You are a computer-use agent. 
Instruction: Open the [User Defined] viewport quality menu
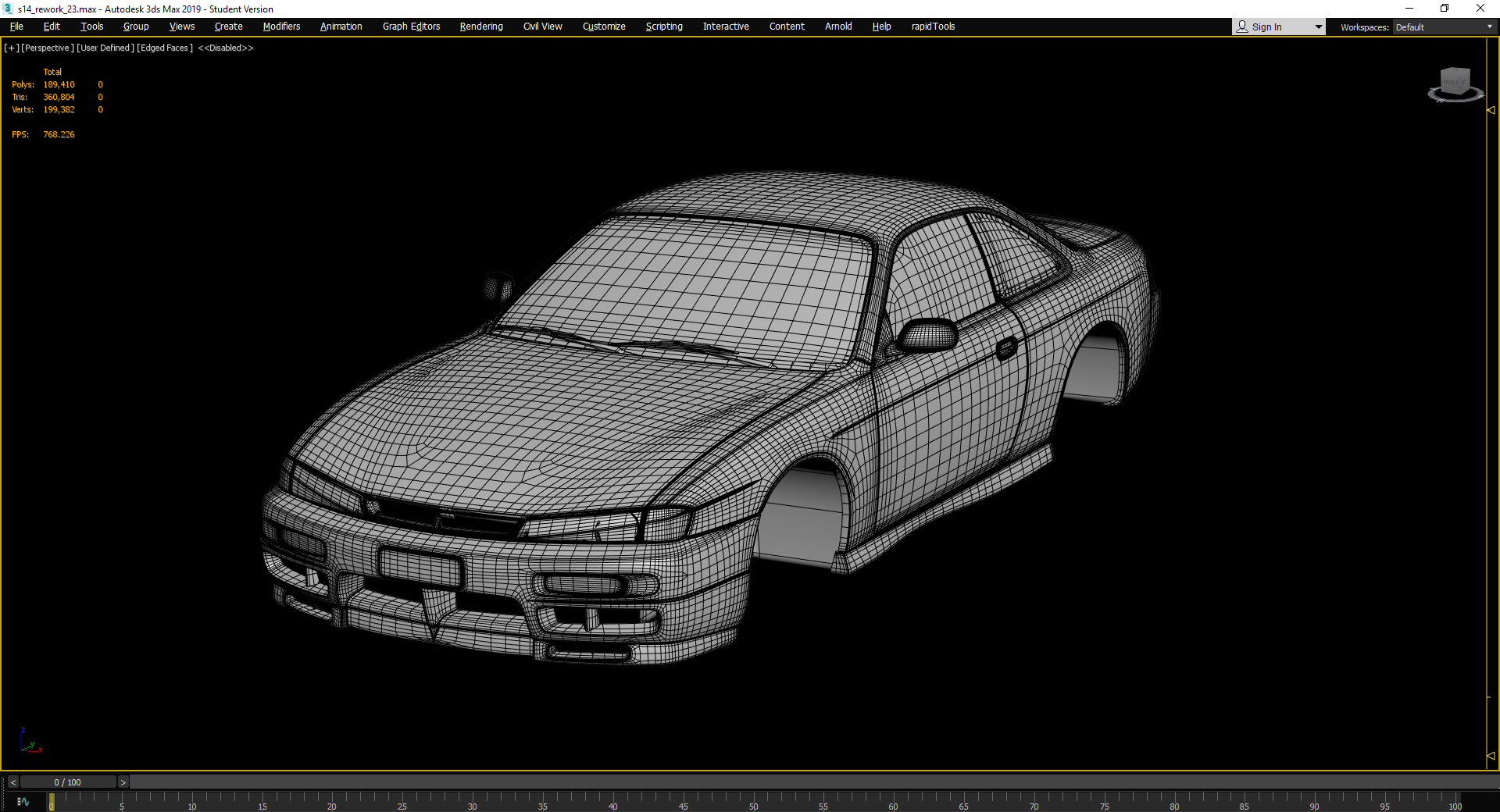tap(105, 48)
